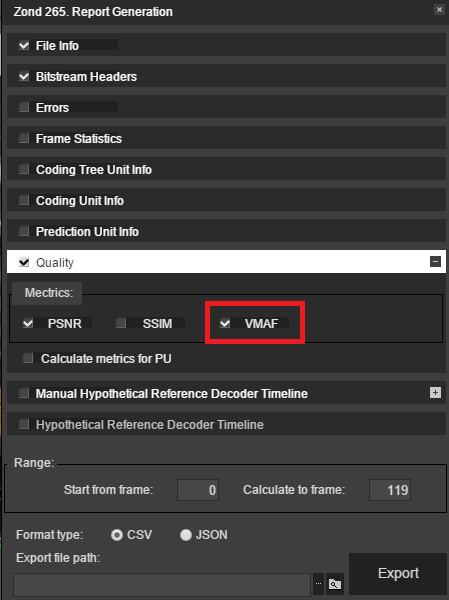Enable the SSIM metric checkbox
Image resolution: width=449 pixels, height=600 pixels.
point(121,323)
